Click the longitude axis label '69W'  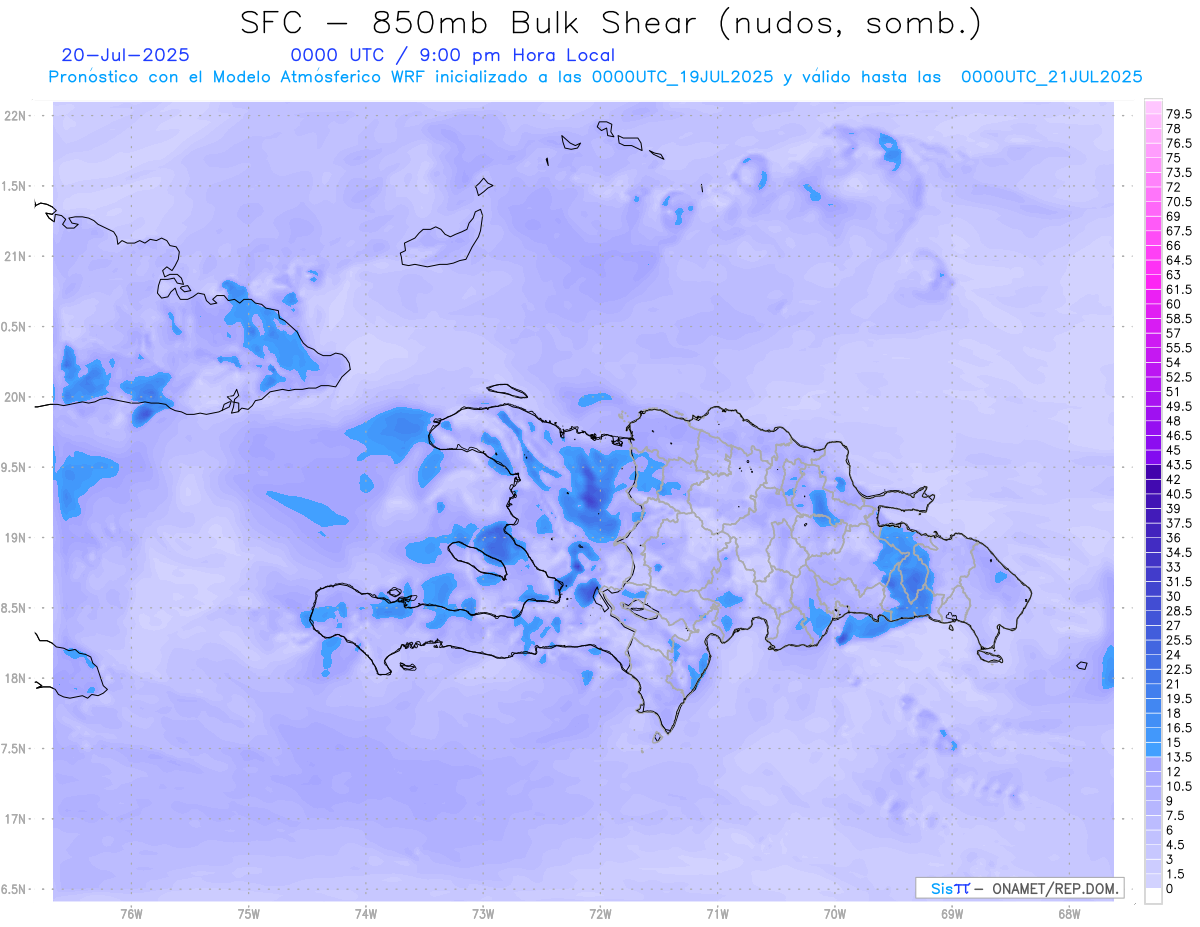click(952, 914)
